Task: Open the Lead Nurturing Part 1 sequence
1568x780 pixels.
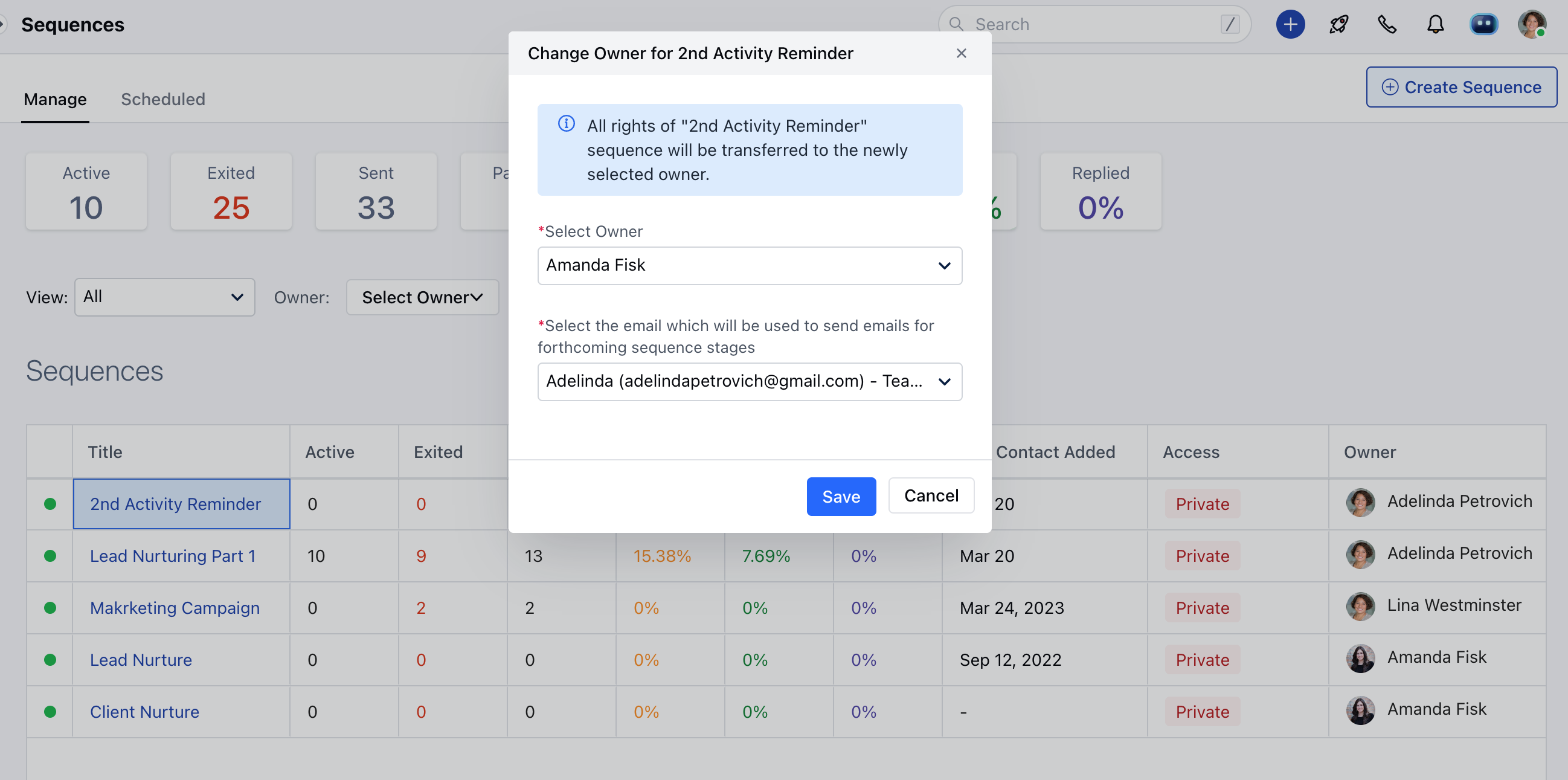Action: tap(172, 556)
